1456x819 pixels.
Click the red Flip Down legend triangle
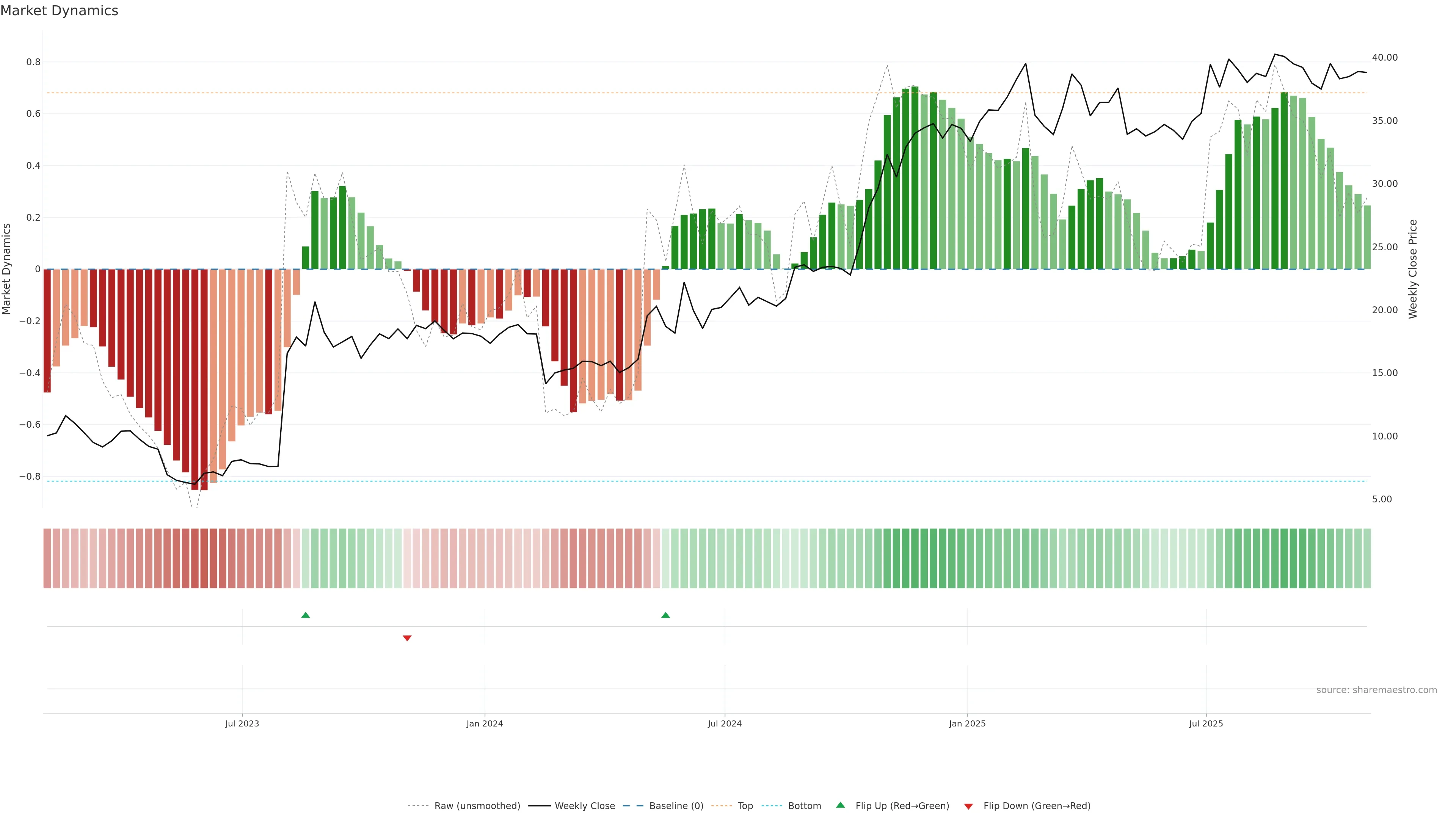(968, 806)
